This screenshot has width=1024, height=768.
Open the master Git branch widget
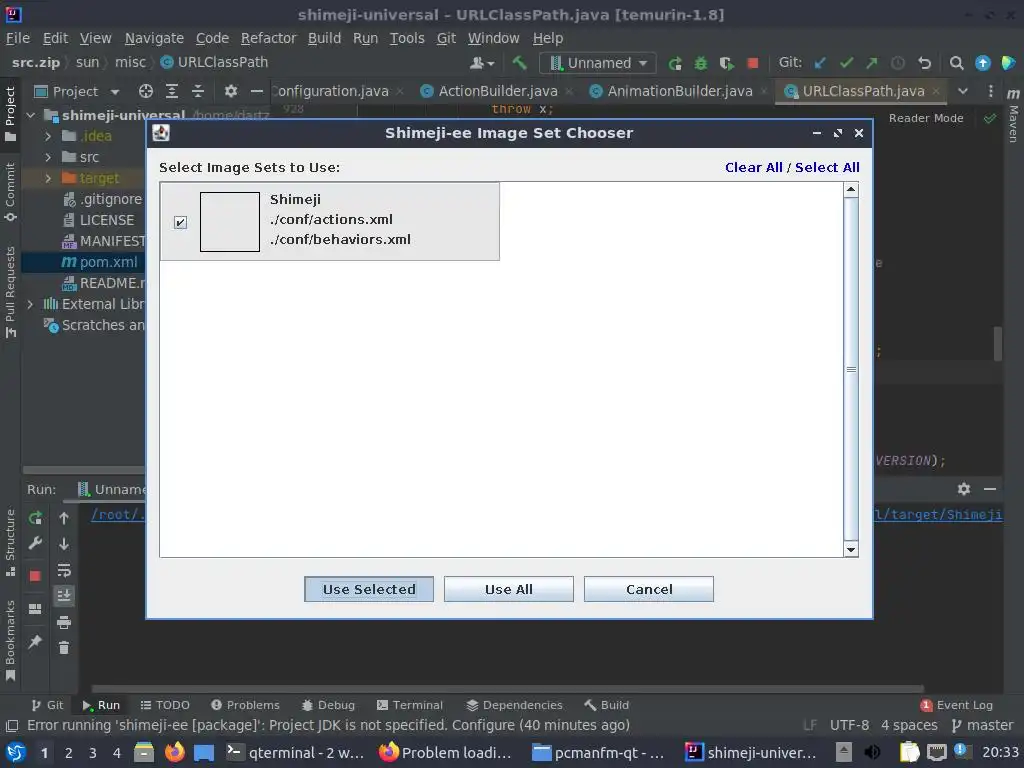click(x=983, y=726)
